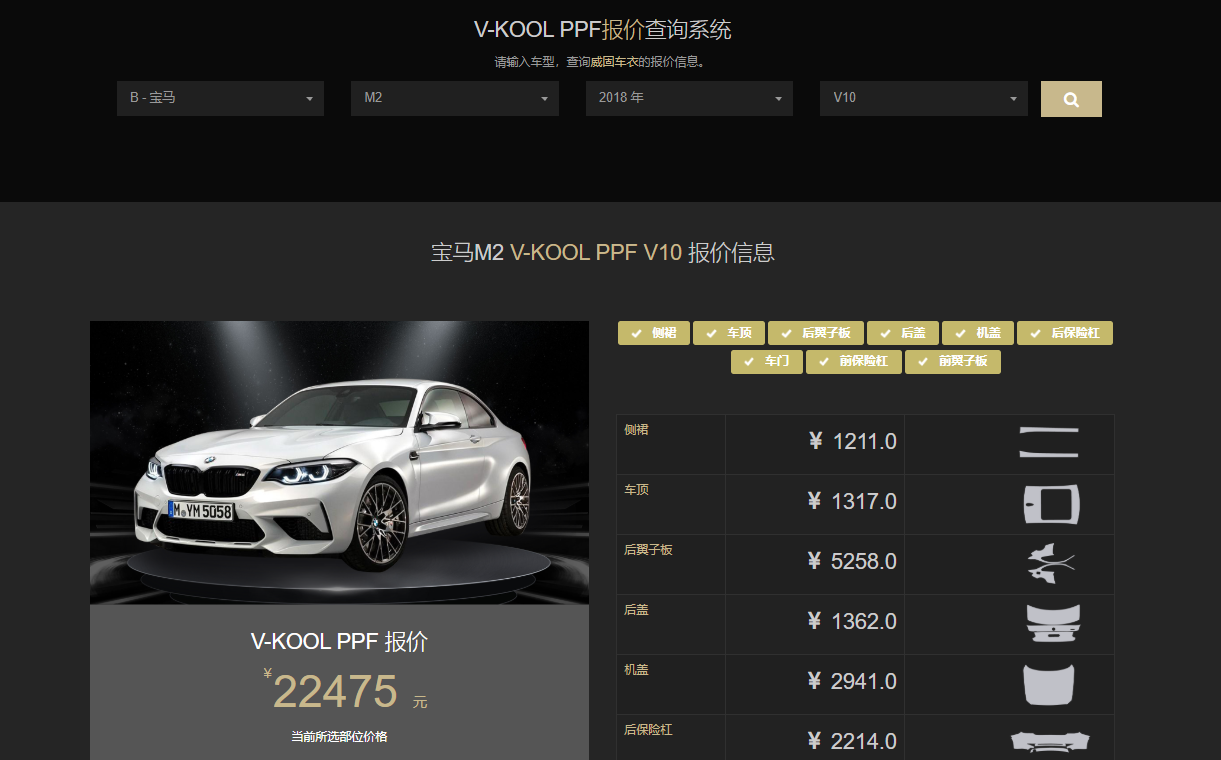Open the 2018 年 year dropdown

click(x=689, y=98)
